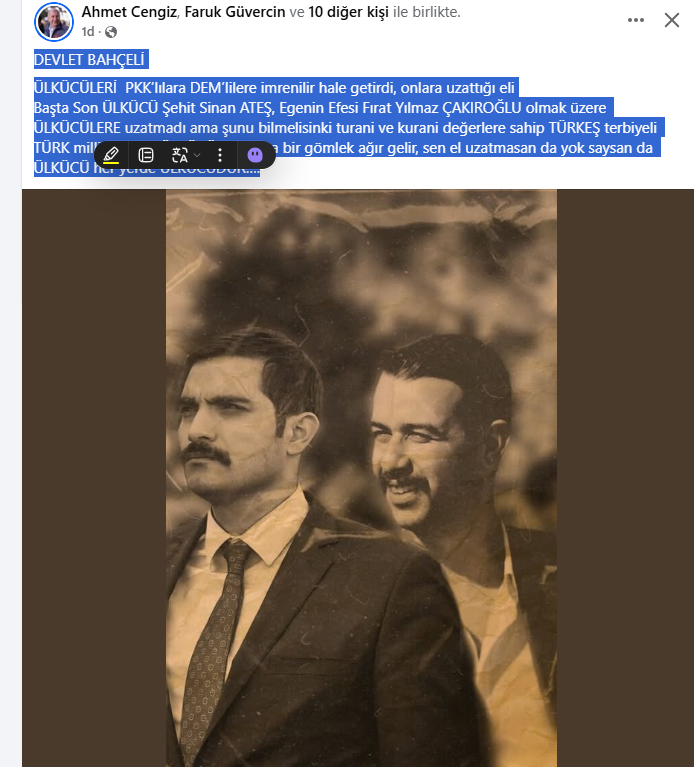Translate the selected text with translate icon
694x767 pixels.
point(179,155)
